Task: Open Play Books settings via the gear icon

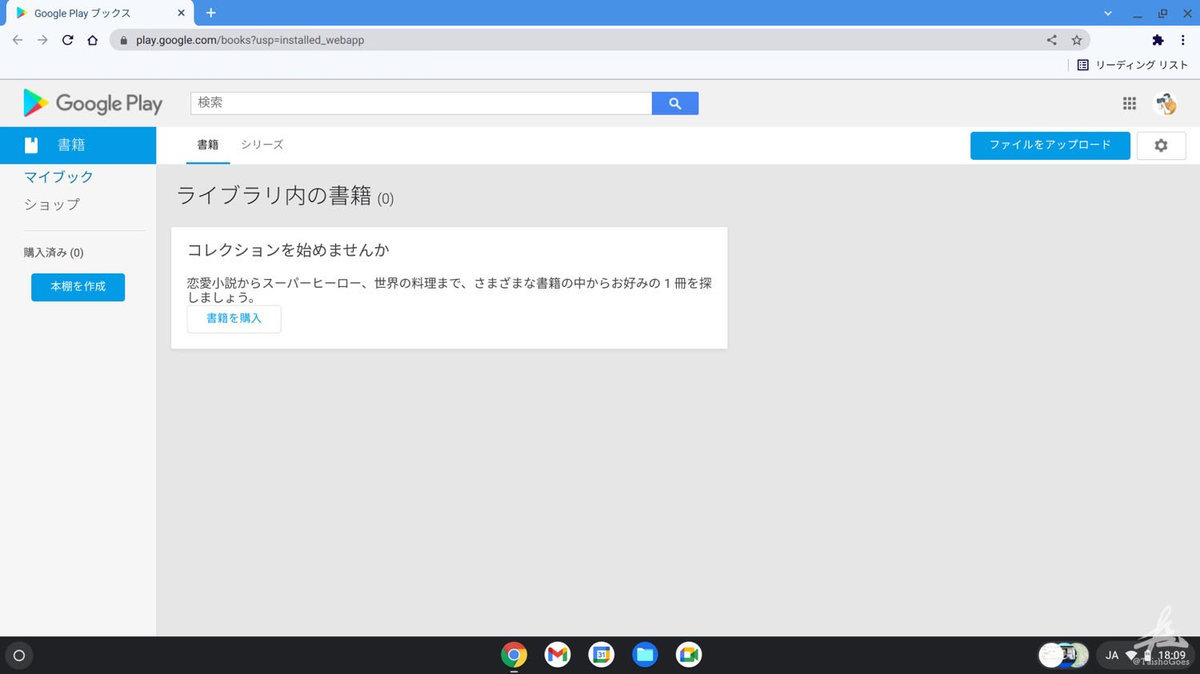Action: click(1160, 145)
